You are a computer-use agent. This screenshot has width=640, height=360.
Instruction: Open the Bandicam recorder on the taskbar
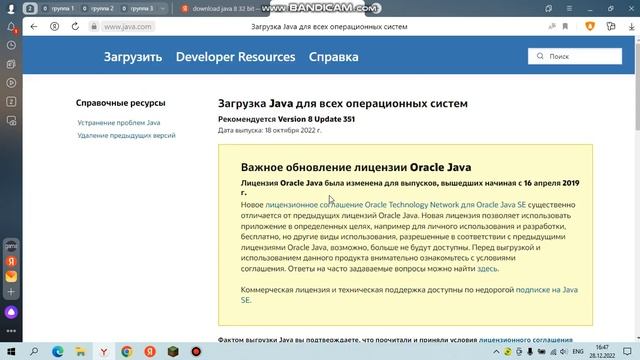click(x=196, y=351)
